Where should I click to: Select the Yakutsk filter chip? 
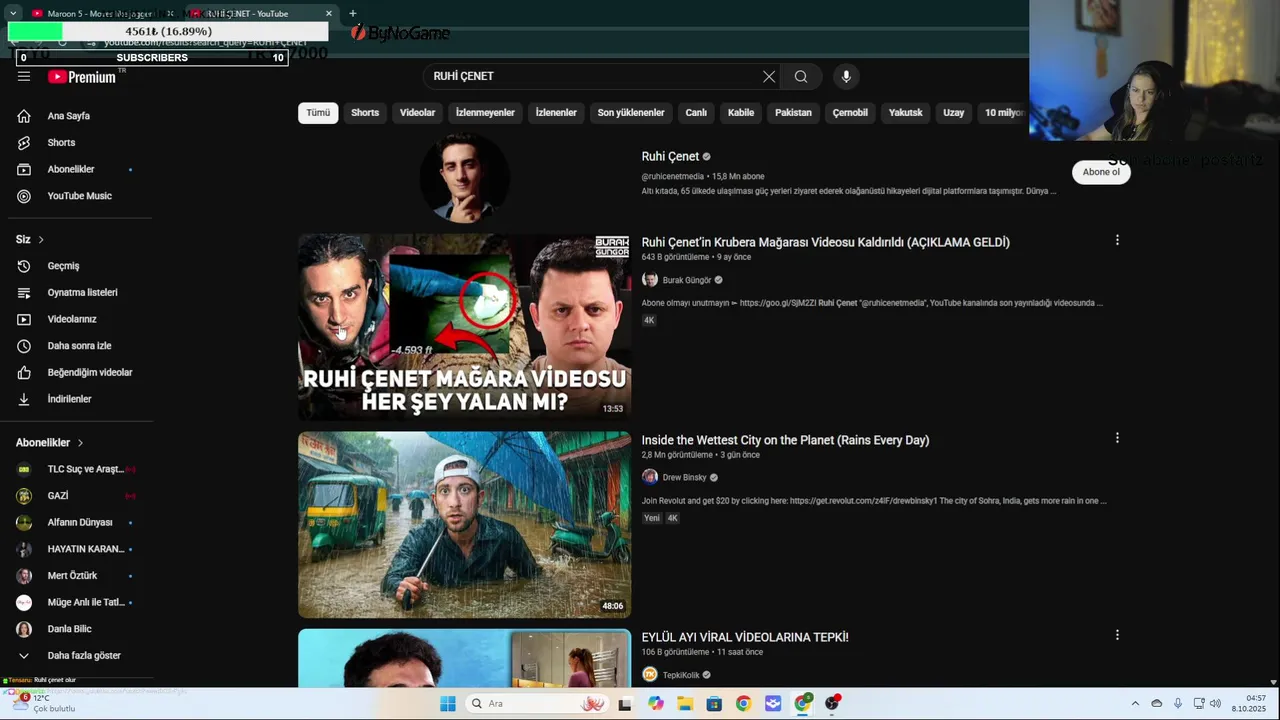click(906, 113)
